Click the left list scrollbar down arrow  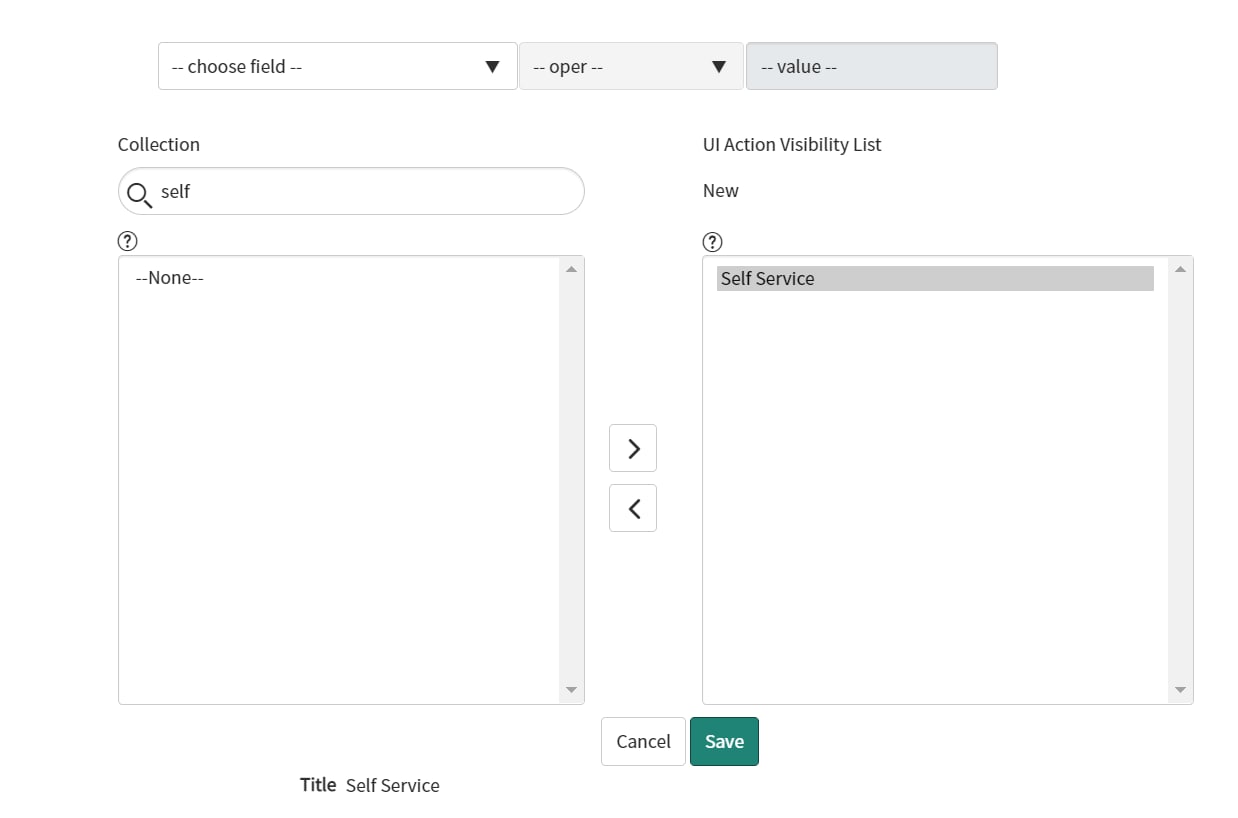571,689
